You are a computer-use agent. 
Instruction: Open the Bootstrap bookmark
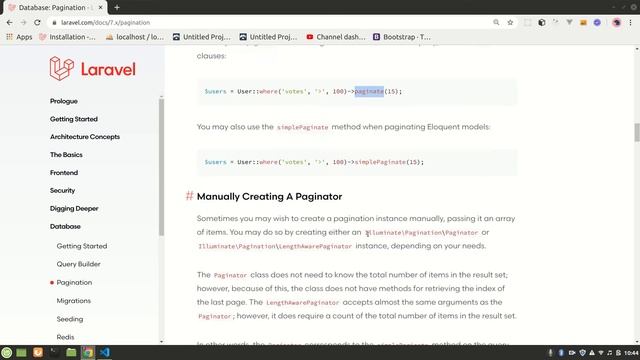(x=402, y=37)
